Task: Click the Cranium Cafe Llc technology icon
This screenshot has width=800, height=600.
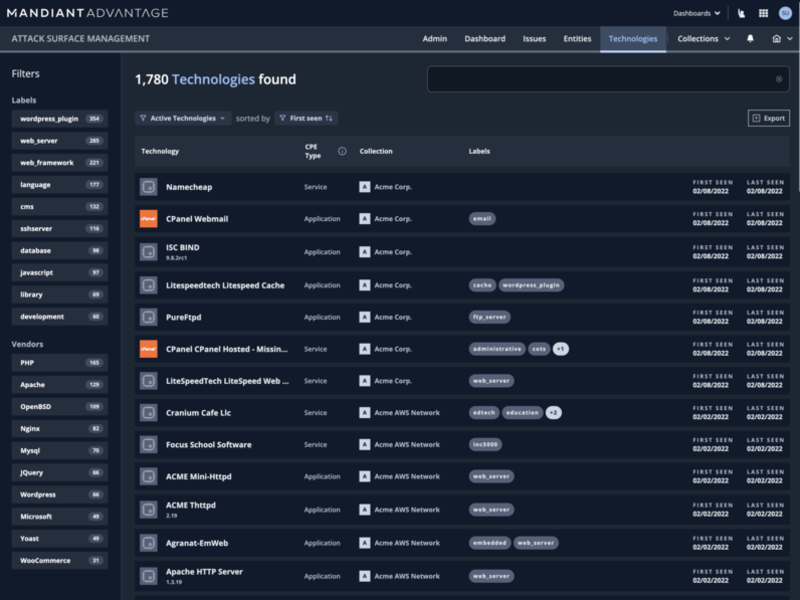Action: pyautogui.click(x=148, y=413)
